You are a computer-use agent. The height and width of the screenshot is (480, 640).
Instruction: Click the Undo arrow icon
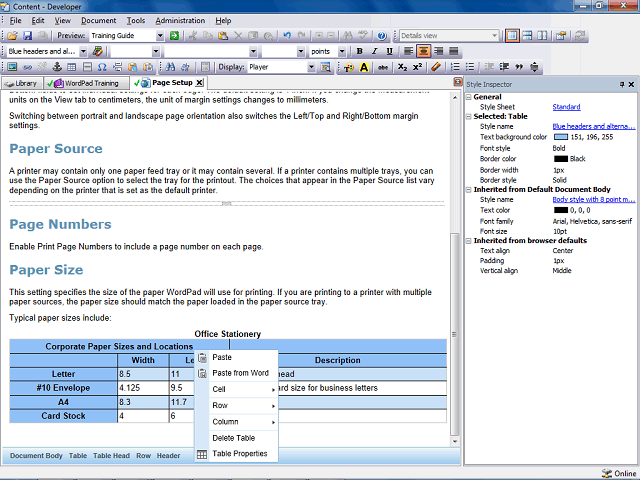click(287, 36)
